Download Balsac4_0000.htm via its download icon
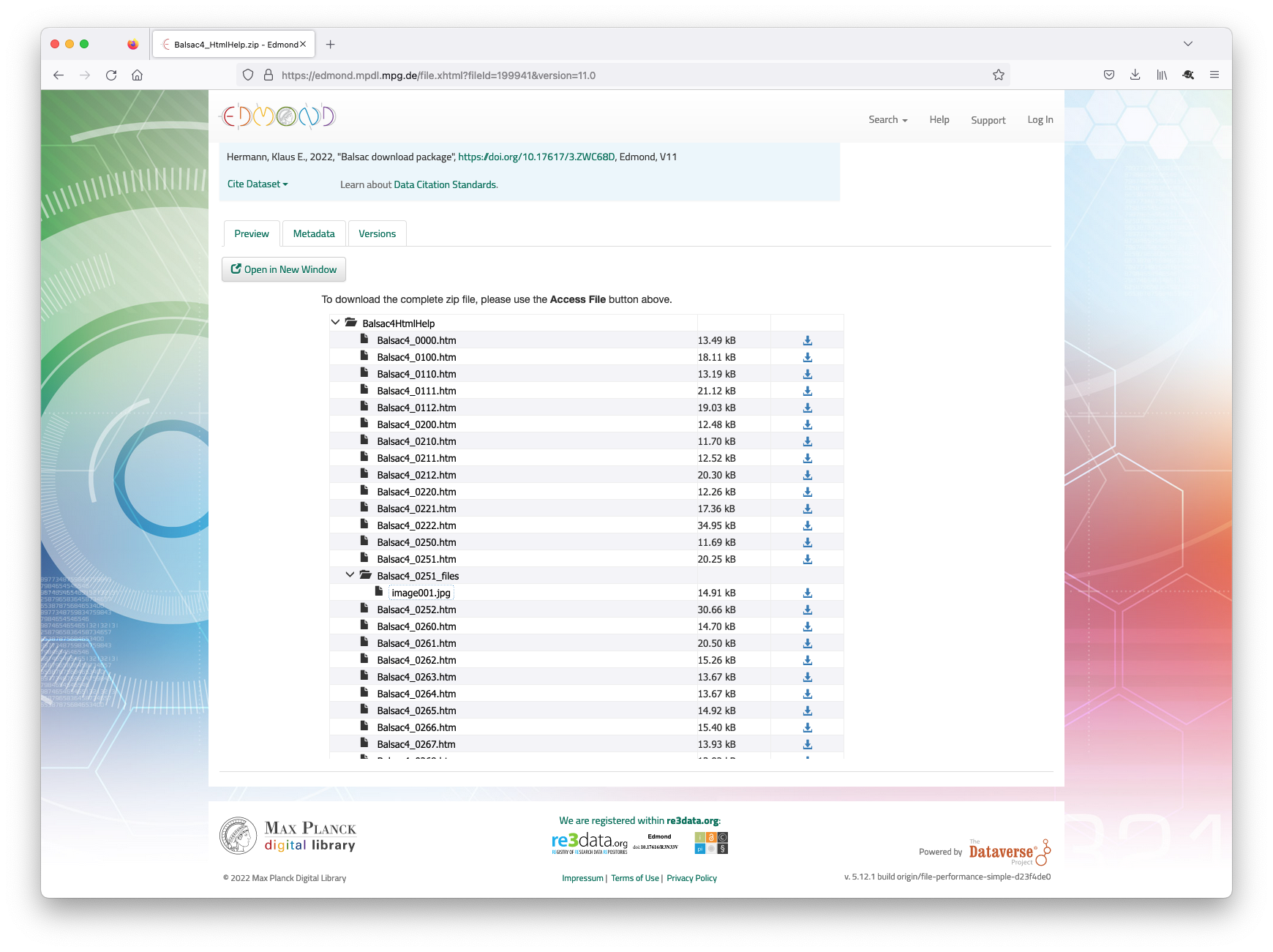Screen dimensions: 1273x952 click(807, 340)
